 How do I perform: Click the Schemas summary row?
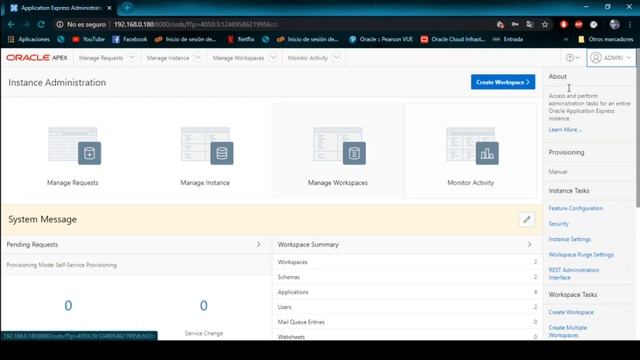click(407, 277)
